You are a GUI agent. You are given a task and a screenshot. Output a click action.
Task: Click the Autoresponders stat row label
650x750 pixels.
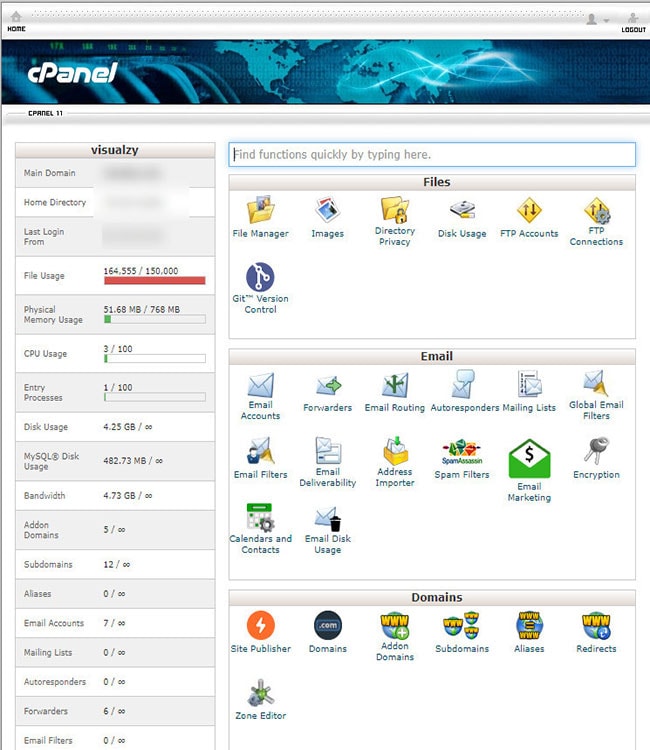point(55,682)
